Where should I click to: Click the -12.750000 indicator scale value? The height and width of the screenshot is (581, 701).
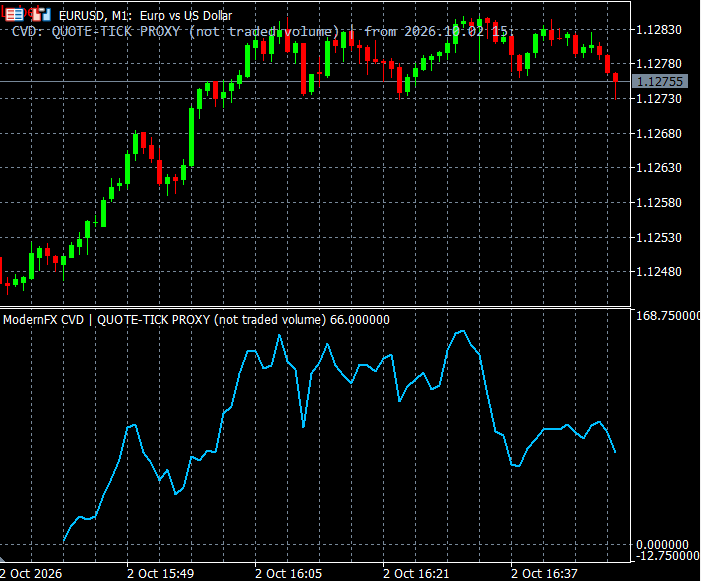667,556
